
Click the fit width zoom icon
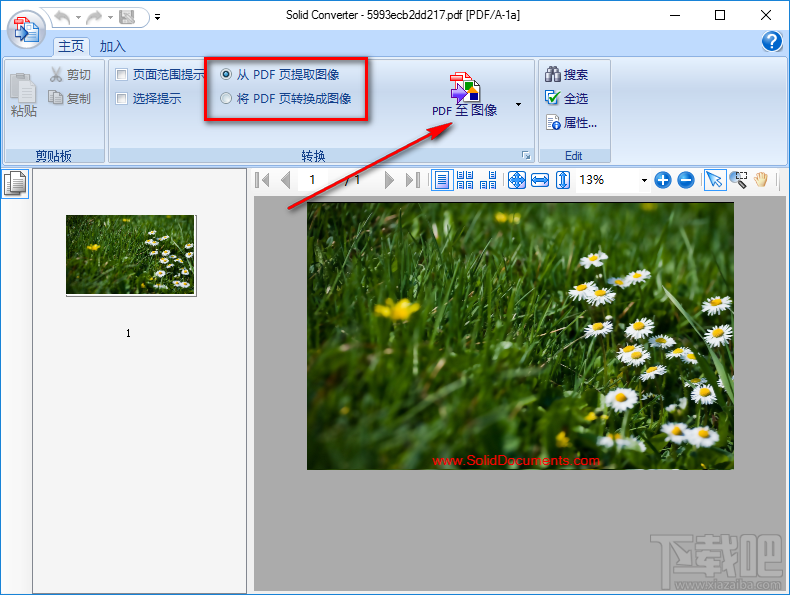click(540, 180)
